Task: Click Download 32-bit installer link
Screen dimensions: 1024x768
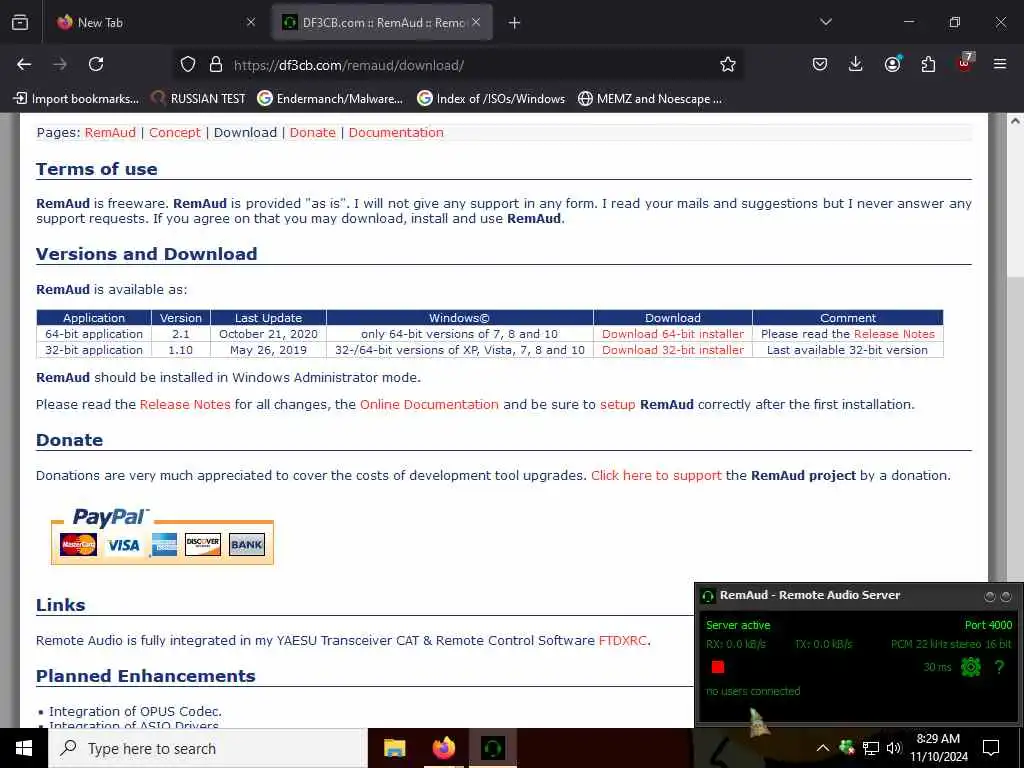Action: click(x=673, y=350)
